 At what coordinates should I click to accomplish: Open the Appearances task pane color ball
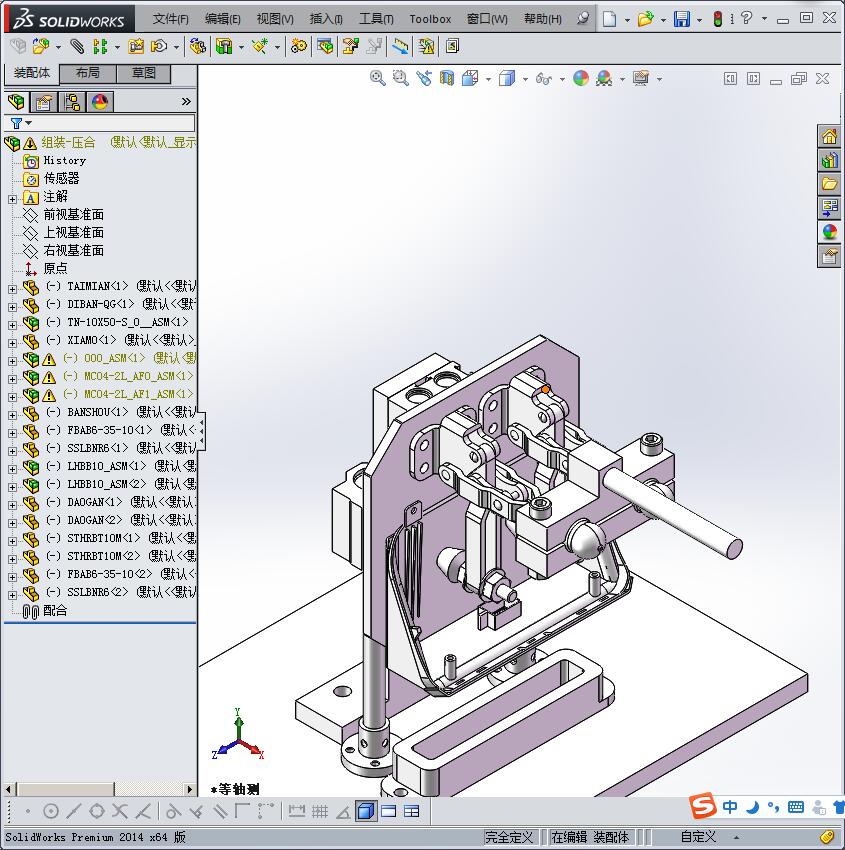829,231
